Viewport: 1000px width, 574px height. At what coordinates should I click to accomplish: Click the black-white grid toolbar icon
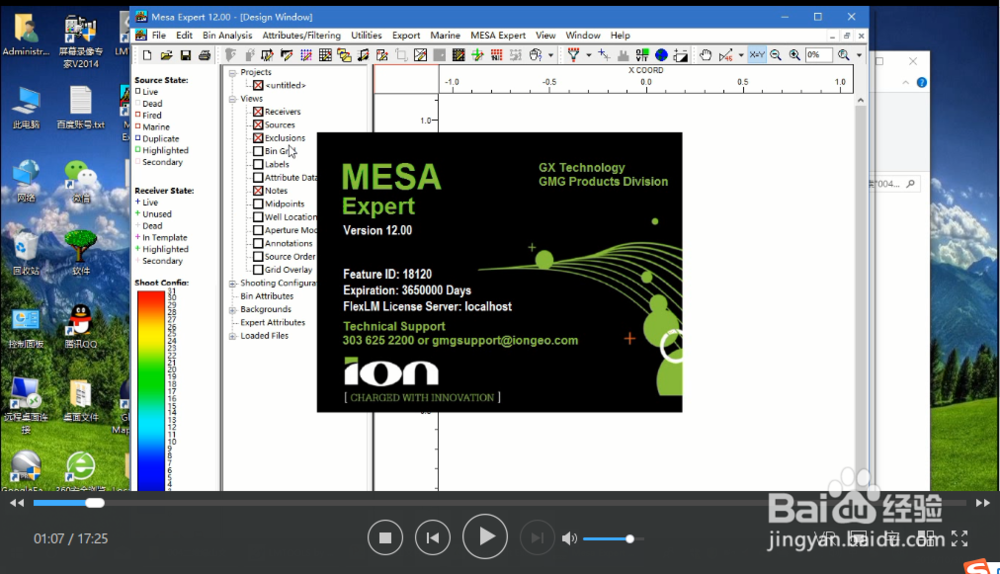[325, 55]
